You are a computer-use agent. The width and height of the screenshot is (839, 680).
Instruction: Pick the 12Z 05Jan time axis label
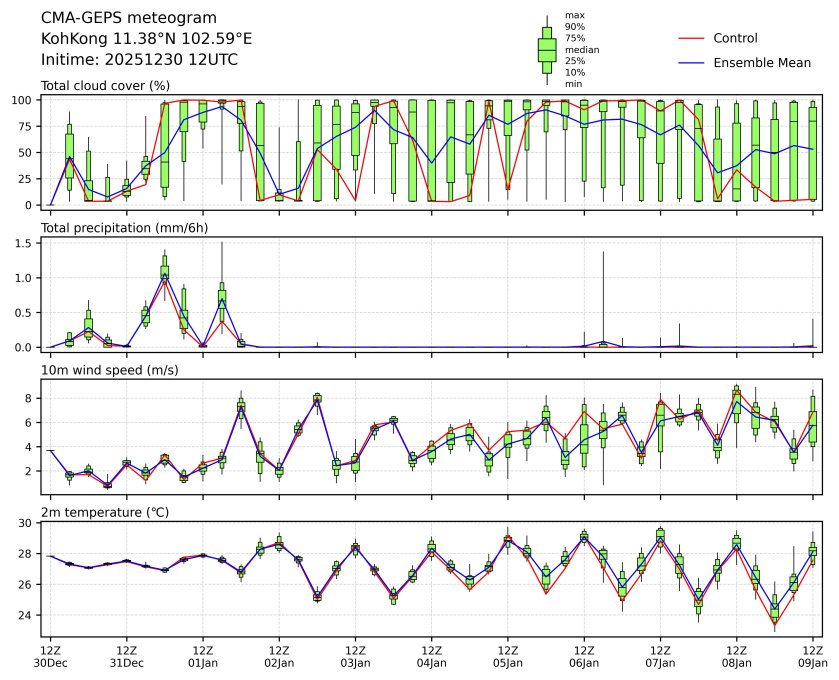pos(508,655)
